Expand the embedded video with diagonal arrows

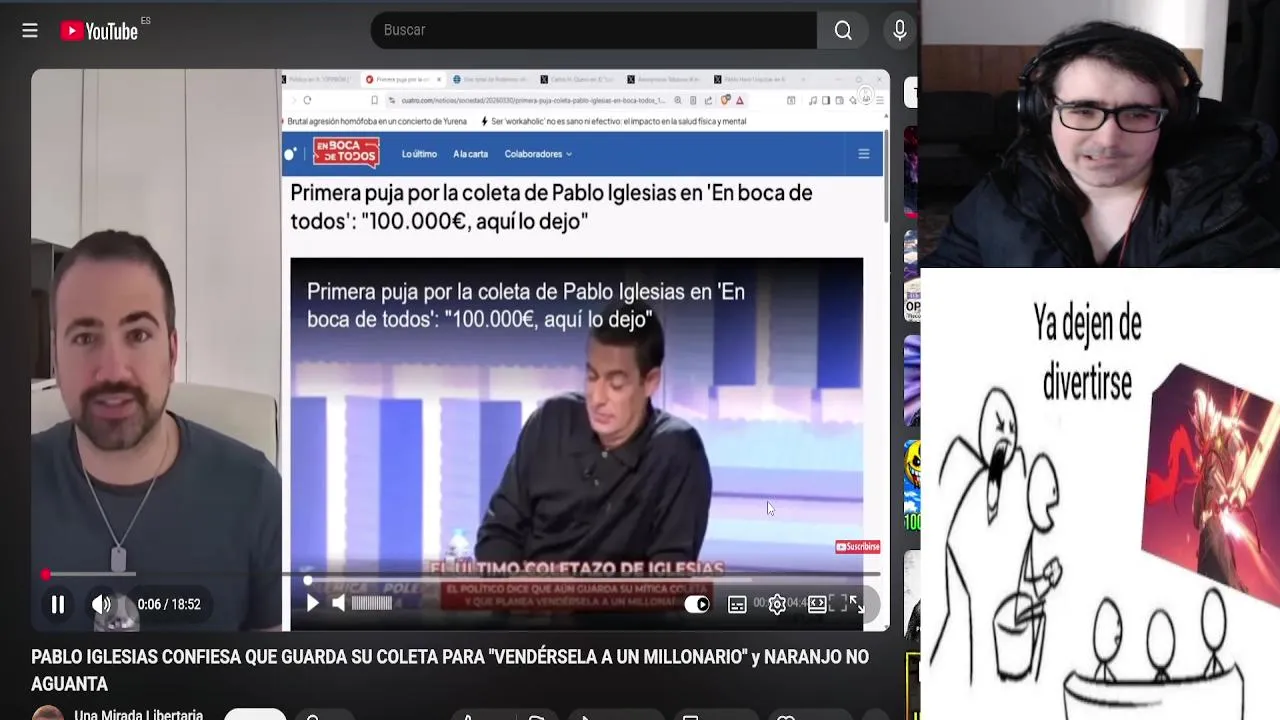tap(857, 603)
